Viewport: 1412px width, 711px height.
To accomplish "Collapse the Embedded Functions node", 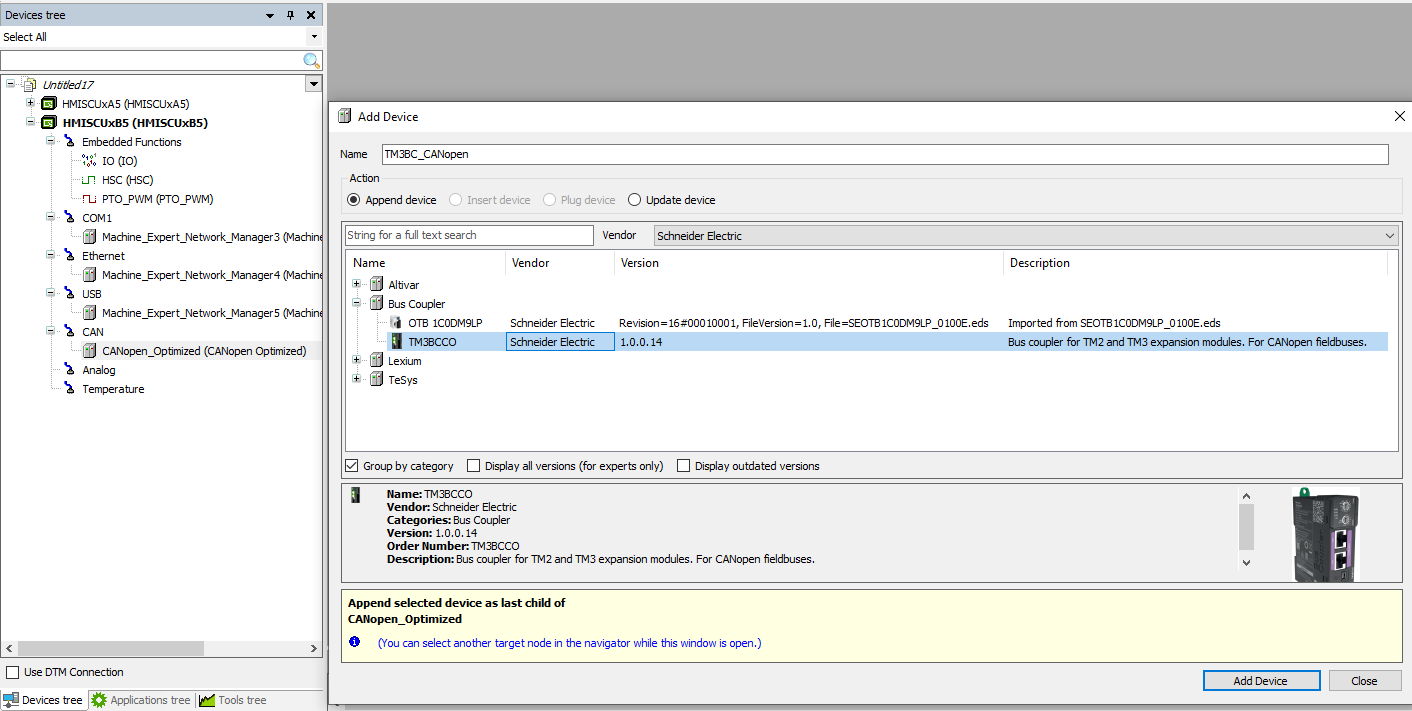I will coord(50,142).
